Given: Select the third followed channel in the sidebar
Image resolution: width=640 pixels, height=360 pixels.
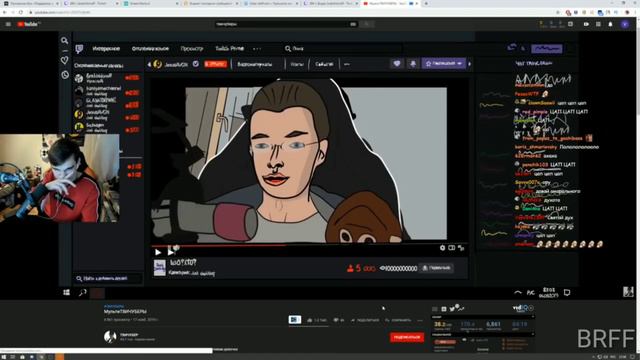Looking at the screenshot, I should tap(108, 102).
